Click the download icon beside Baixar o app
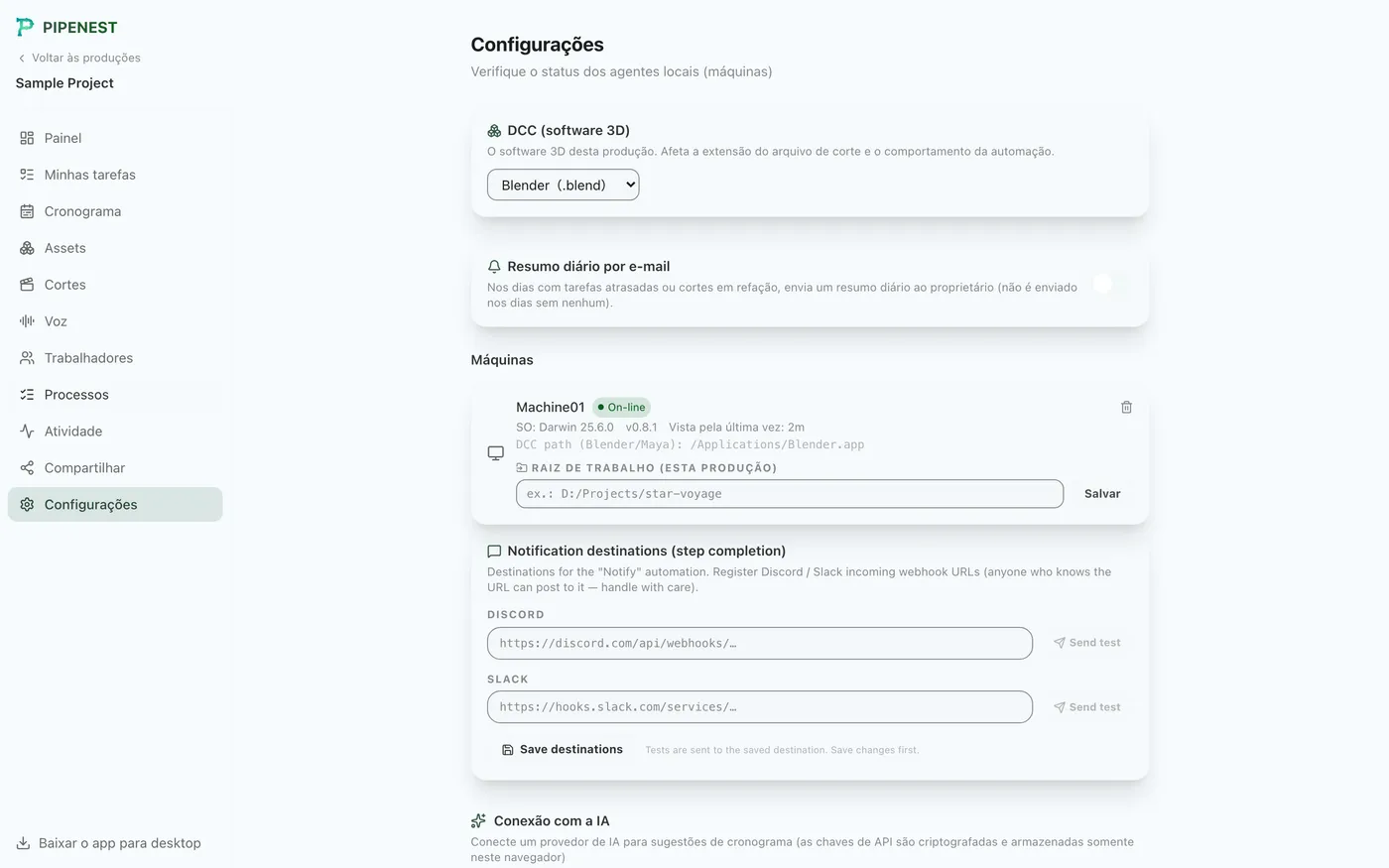1389x868 pixels. point(23,843)
